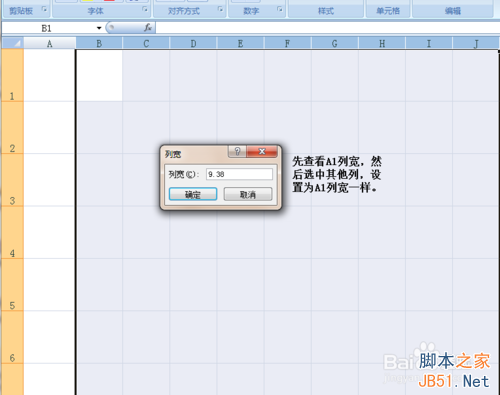
Task: Click the formula bar input area
Action: tap(327, 28)
